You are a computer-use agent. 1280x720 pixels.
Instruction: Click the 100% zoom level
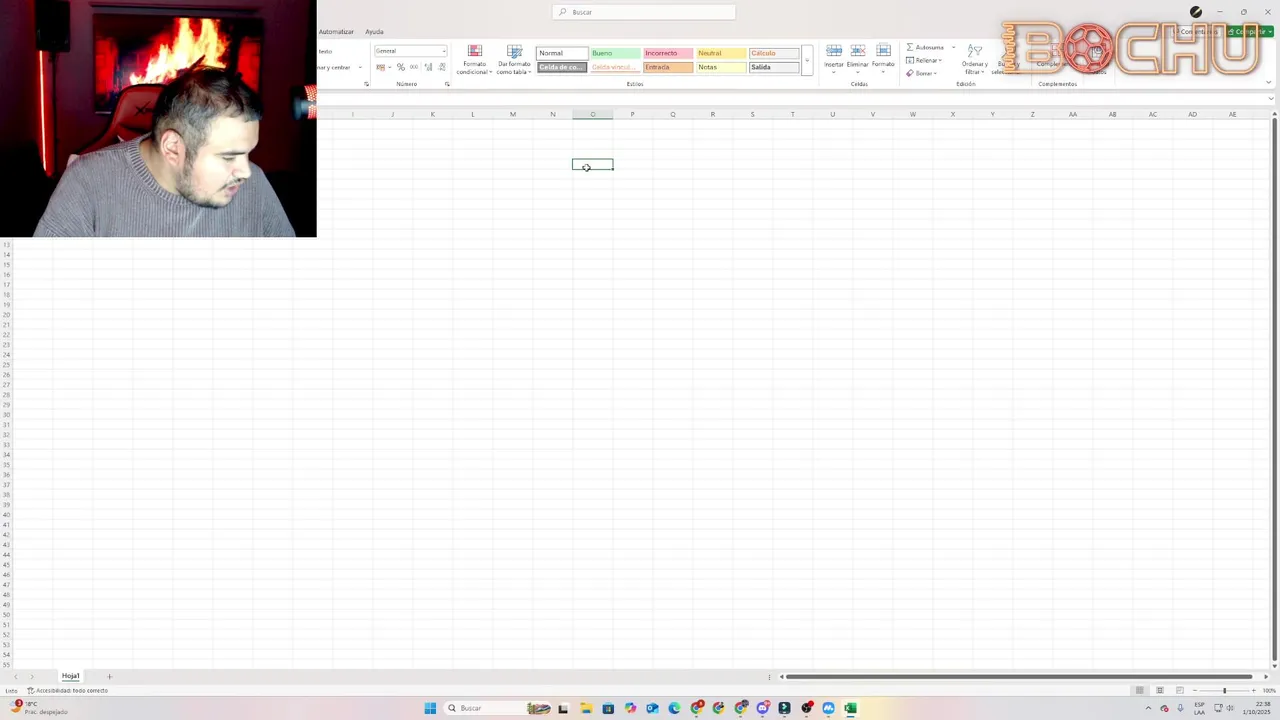coord(1269,690)
